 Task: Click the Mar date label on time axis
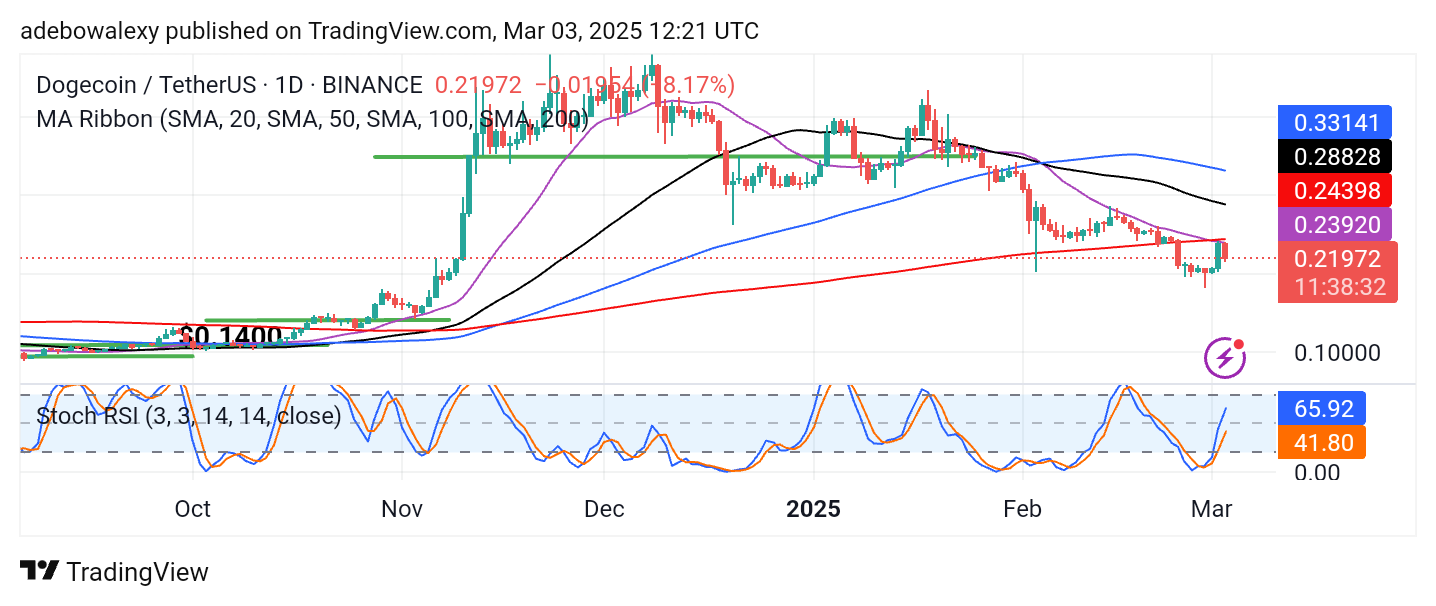pyautogui.click(x=1212, y=509)
